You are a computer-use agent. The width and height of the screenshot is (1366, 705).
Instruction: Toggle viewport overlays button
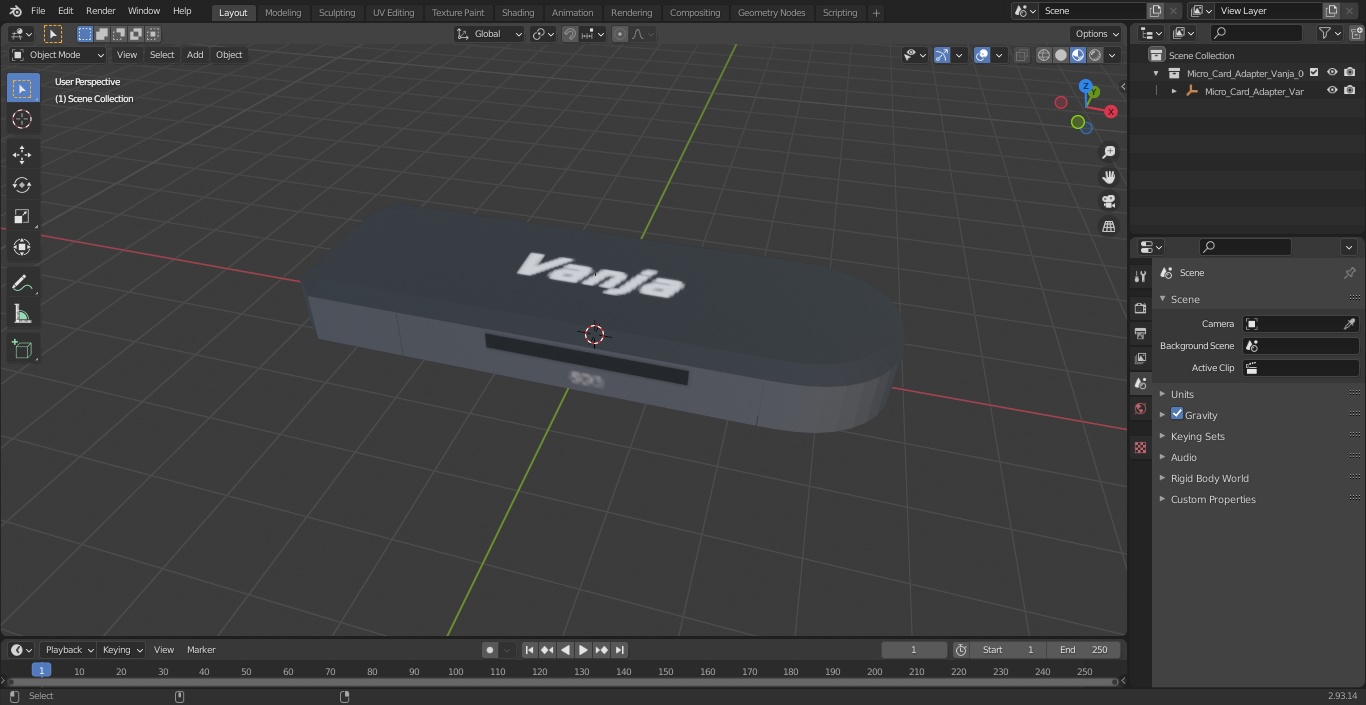click(982, 55)
